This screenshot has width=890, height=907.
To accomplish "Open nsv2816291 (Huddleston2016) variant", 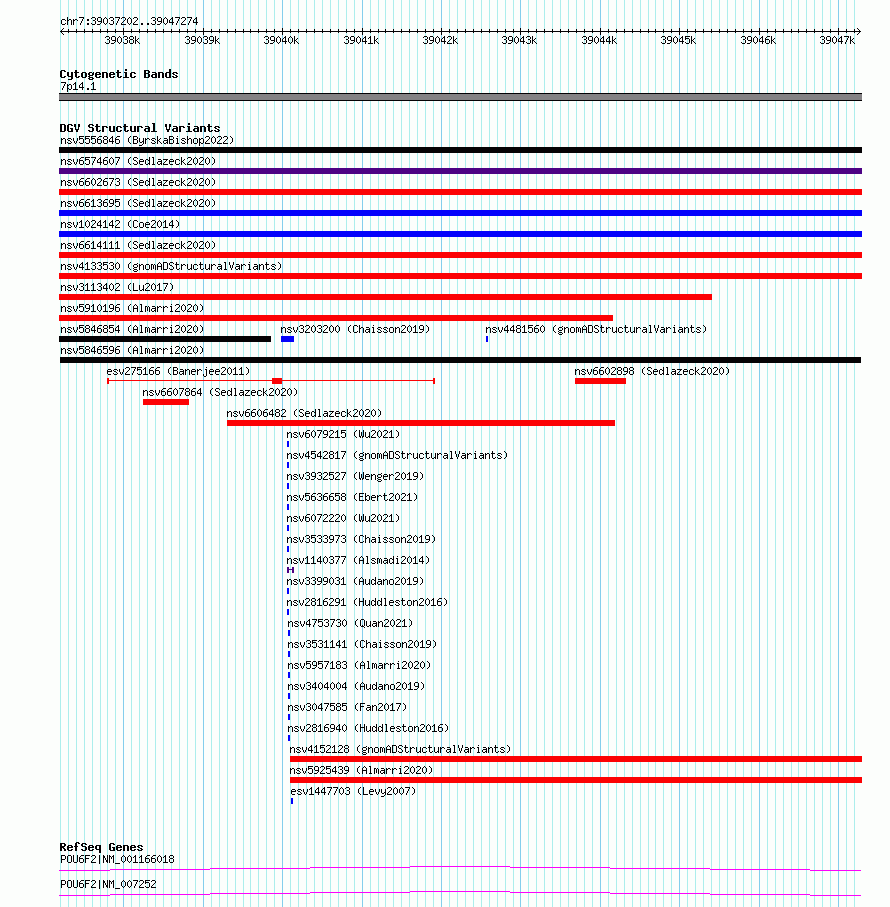I will 367,602.
